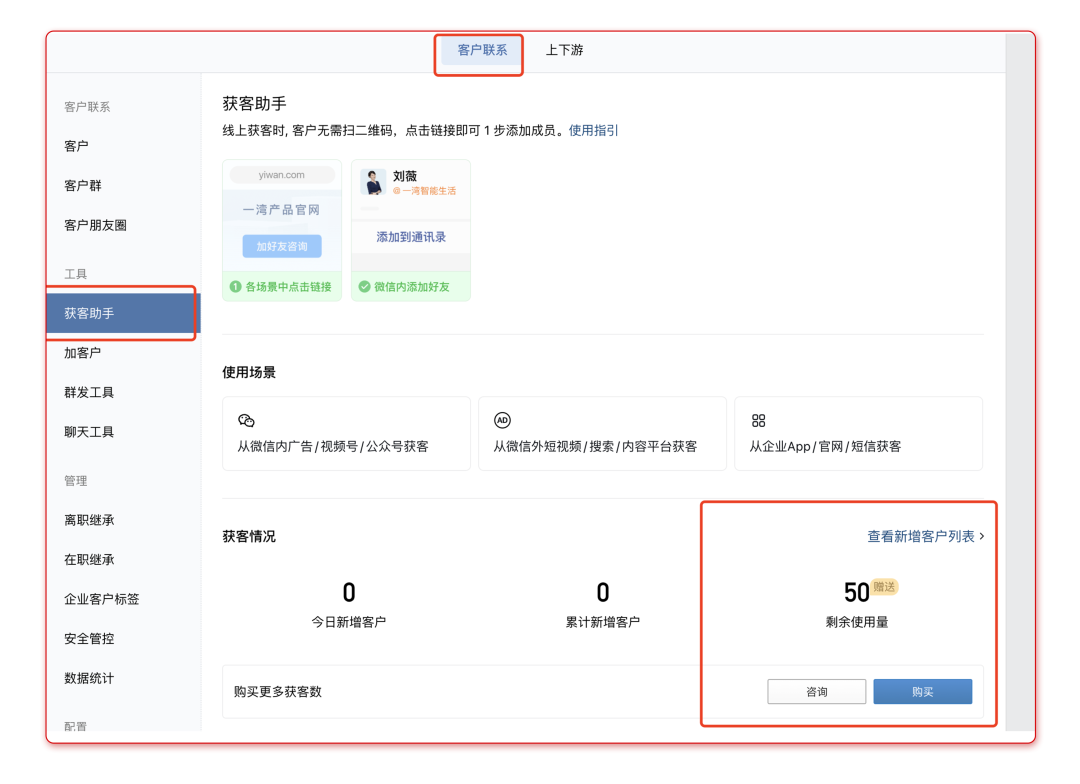This screenshot has height=784, width=1080.
Task: Click the AD icon in second scenario card
Action: [x=503, y=421]
